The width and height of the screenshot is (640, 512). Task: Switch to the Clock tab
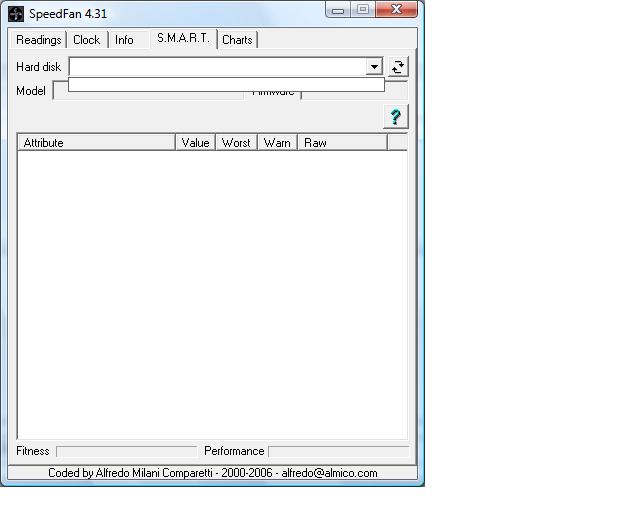[87, 40]
